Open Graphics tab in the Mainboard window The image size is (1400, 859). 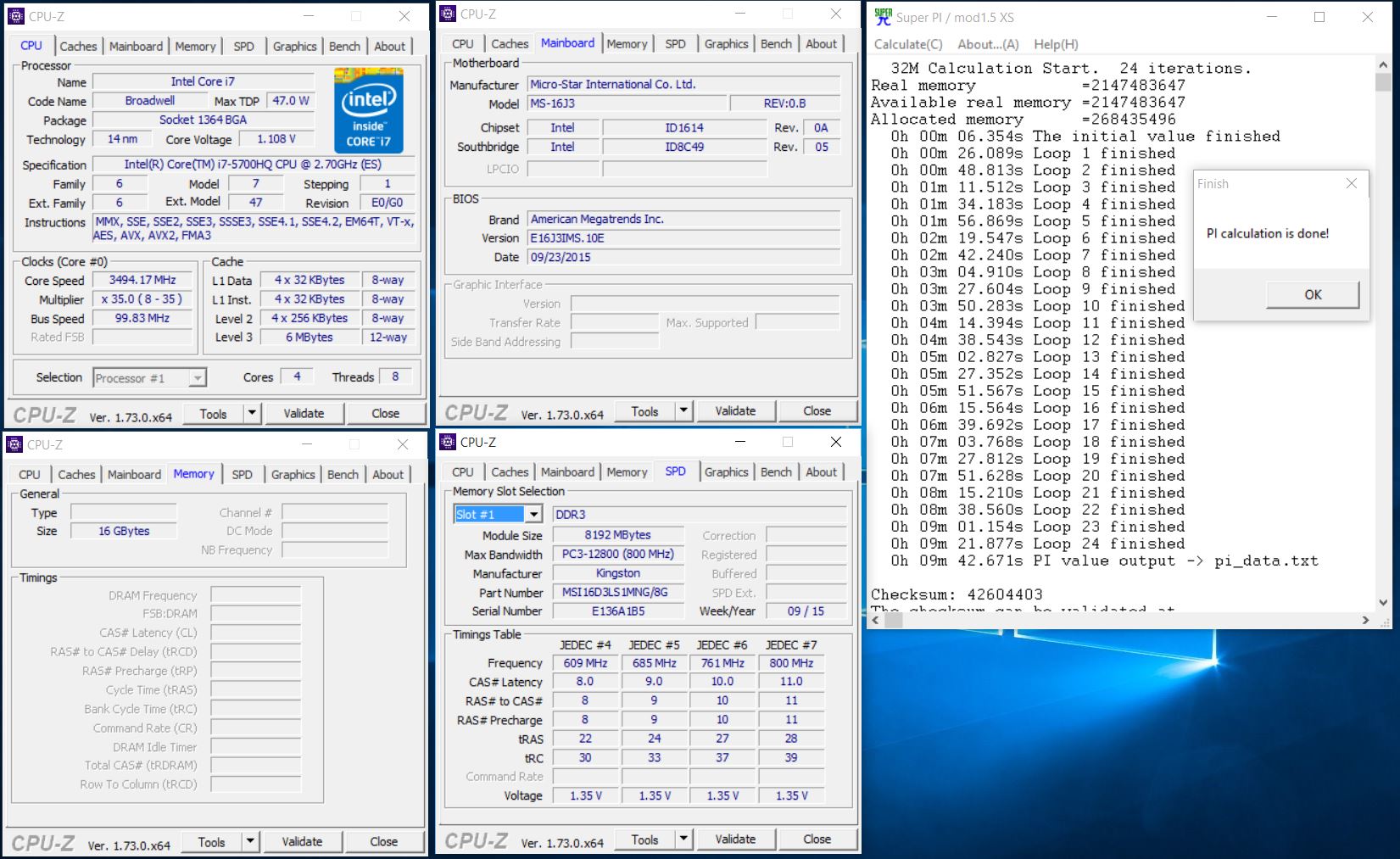pyautogui.click(x=726, y=44)
